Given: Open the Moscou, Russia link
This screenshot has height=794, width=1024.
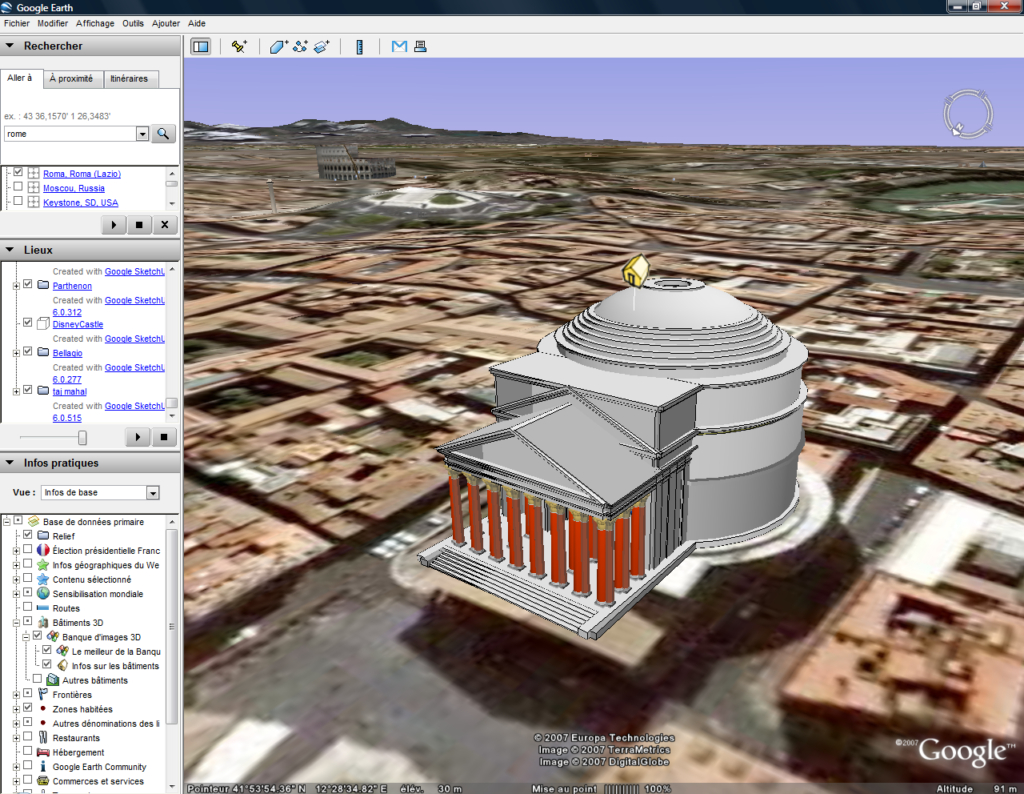Looking at the screenshot, I should (74, 188).
